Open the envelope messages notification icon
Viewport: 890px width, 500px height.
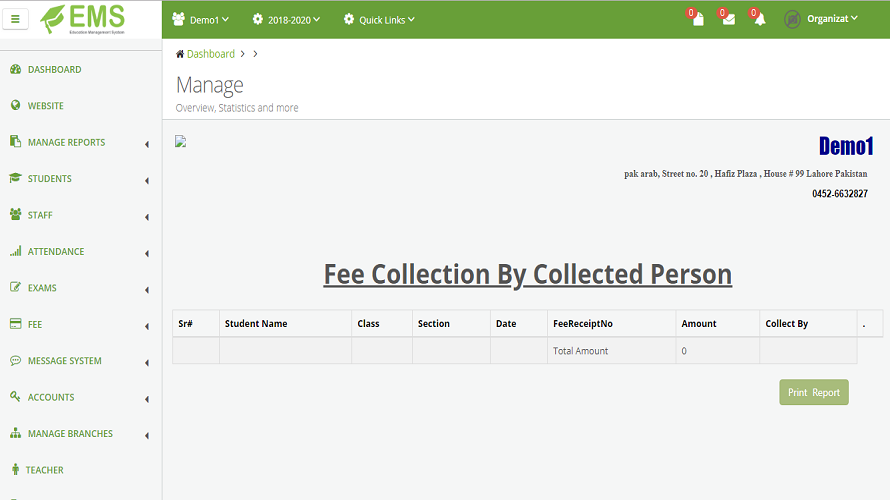pos(729,19)
